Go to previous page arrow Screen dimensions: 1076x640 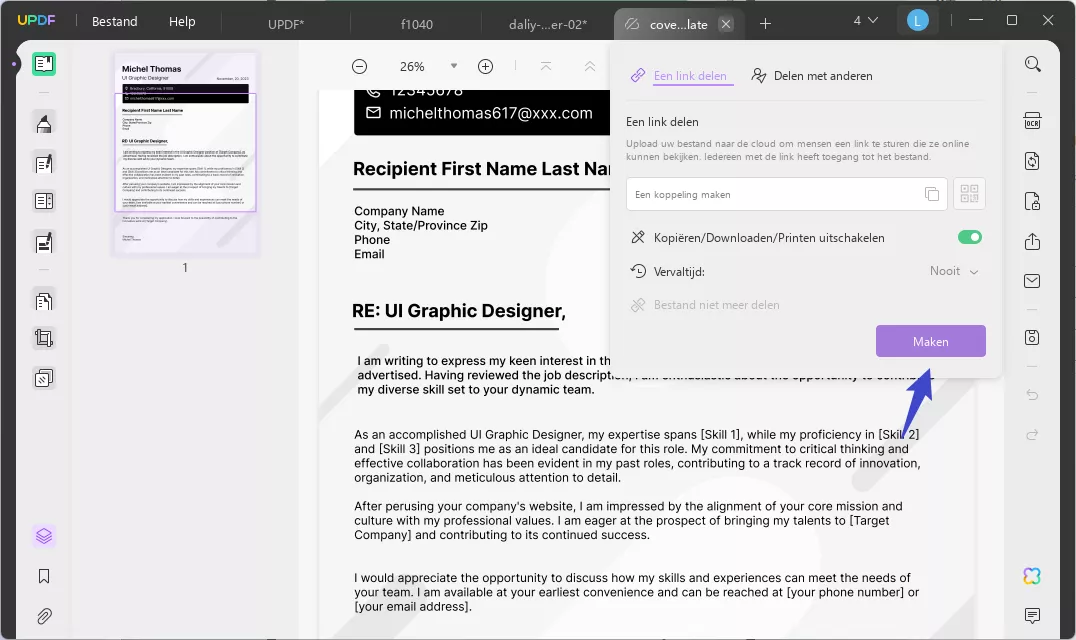589,67
